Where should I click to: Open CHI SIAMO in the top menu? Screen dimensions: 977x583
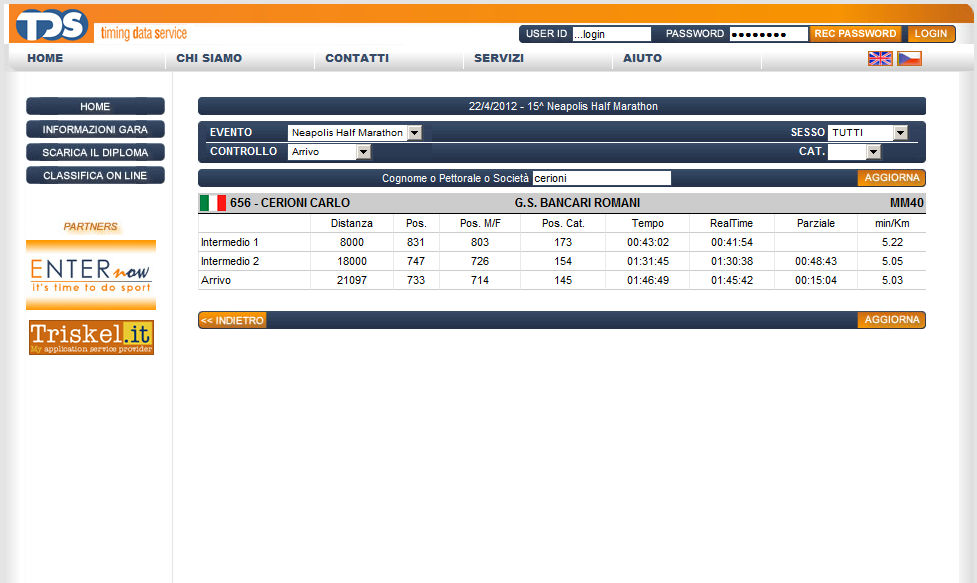coord(209,58)
